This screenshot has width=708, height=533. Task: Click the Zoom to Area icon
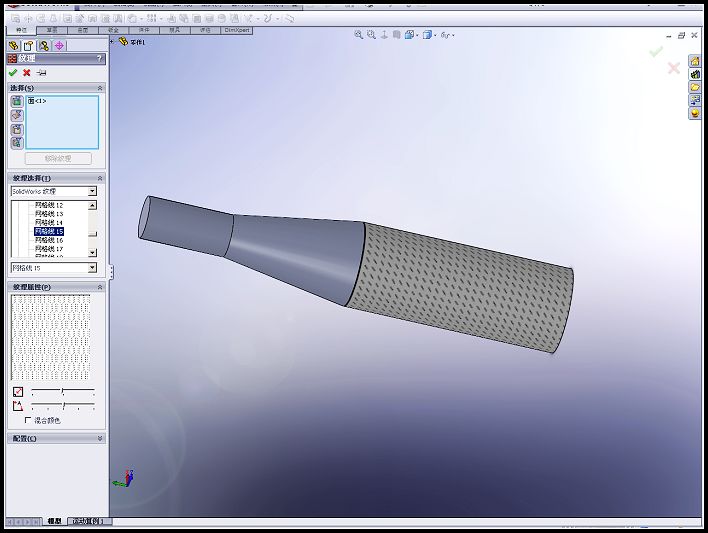pyautogui.click(x=371, y=35)
